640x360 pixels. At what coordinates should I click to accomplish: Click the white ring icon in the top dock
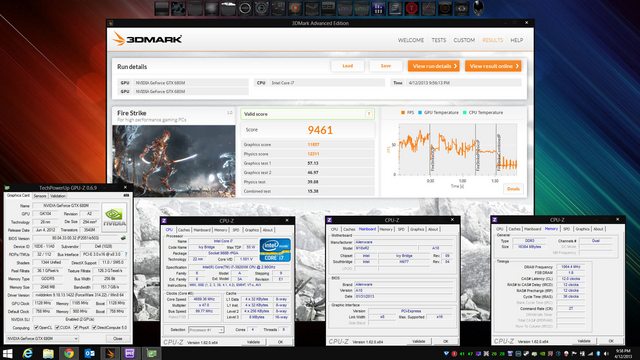click(x=244, y=9)
